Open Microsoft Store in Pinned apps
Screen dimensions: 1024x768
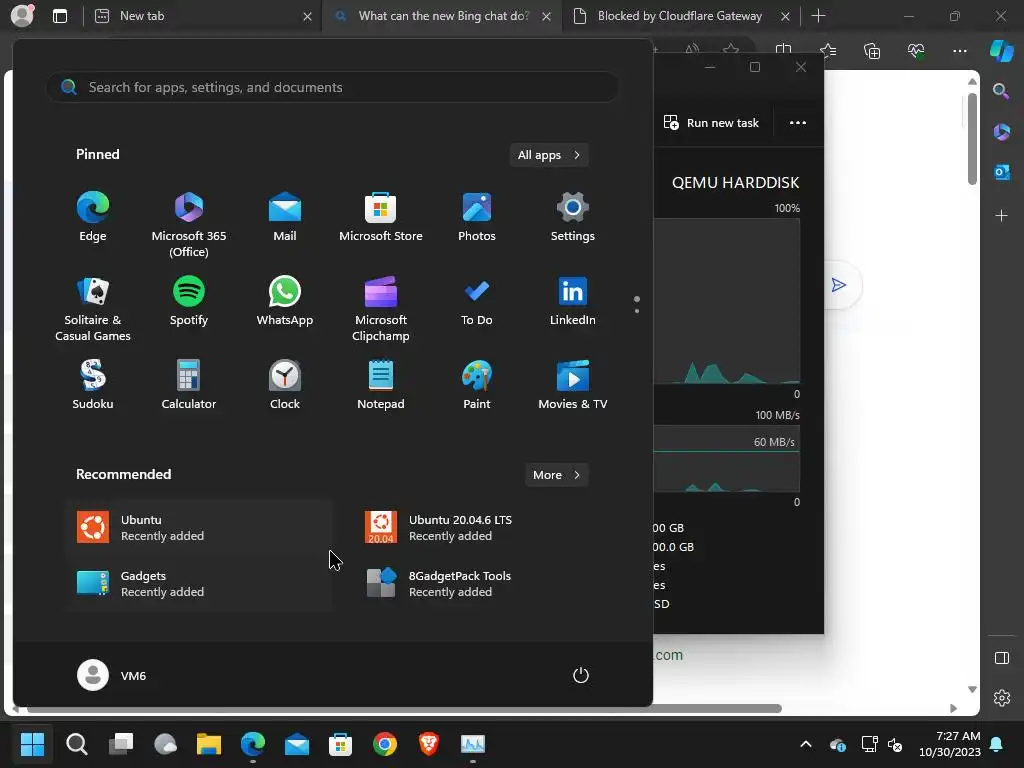381,217
